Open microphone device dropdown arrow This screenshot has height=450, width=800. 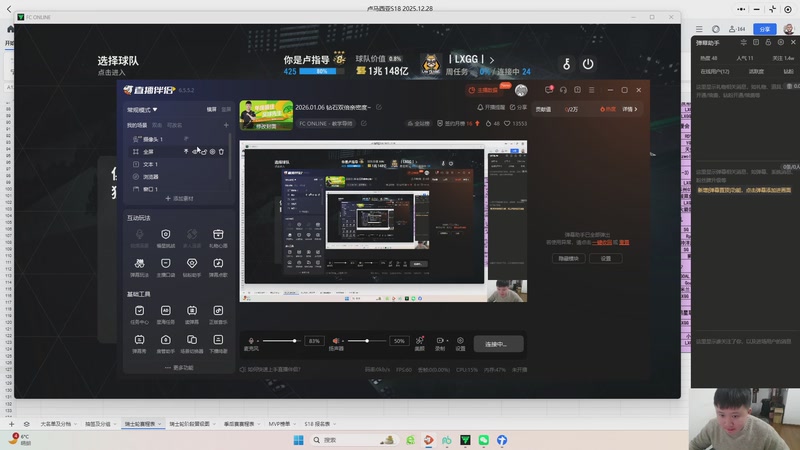click(x=258, y=341)
